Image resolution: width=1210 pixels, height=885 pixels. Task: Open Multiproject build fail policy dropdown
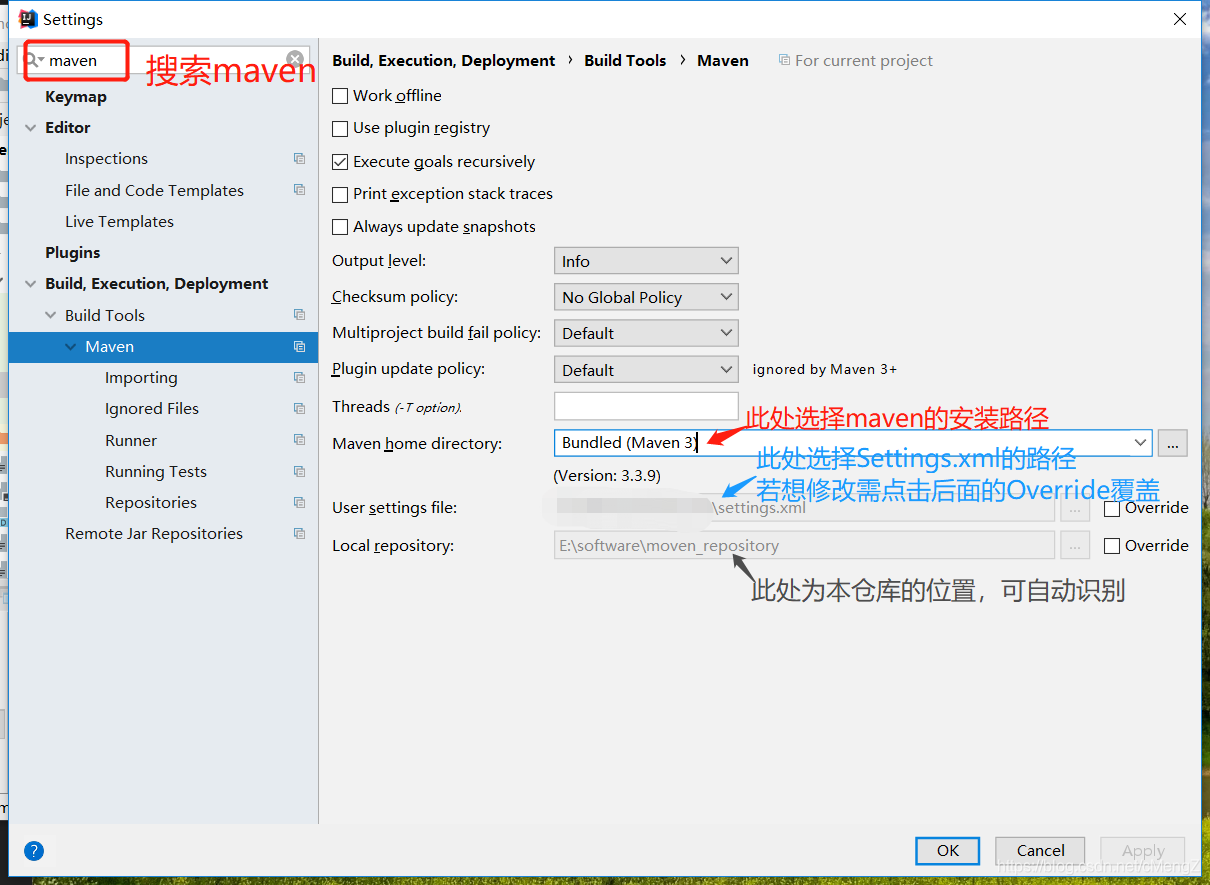coord(646,333)
